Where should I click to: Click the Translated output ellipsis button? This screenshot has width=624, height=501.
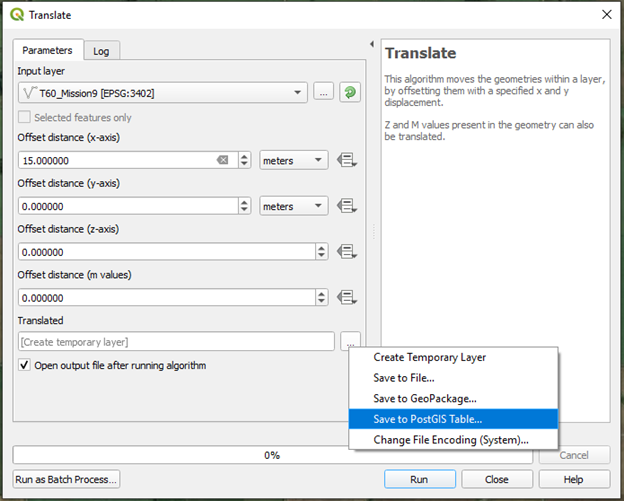click(350, 340)
